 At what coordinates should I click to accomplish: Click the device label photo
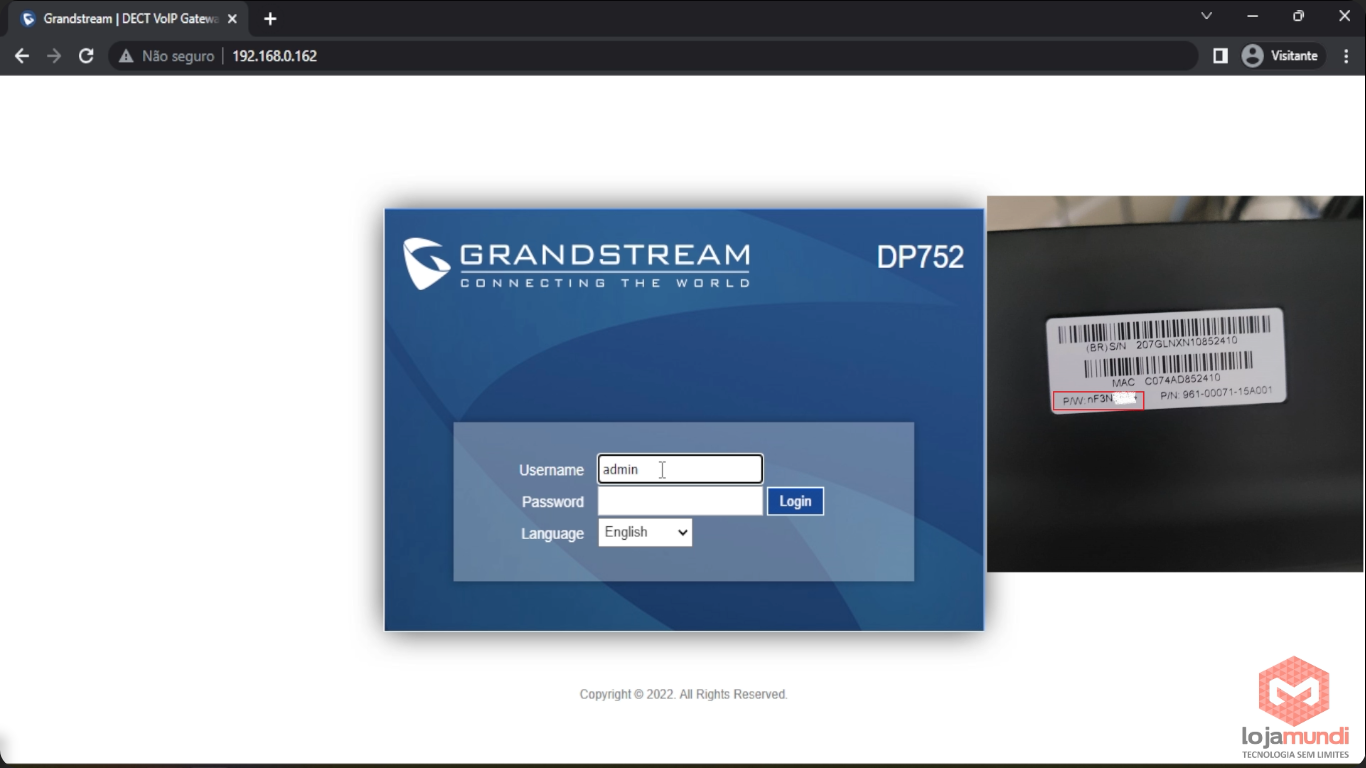click(1175, 384)
